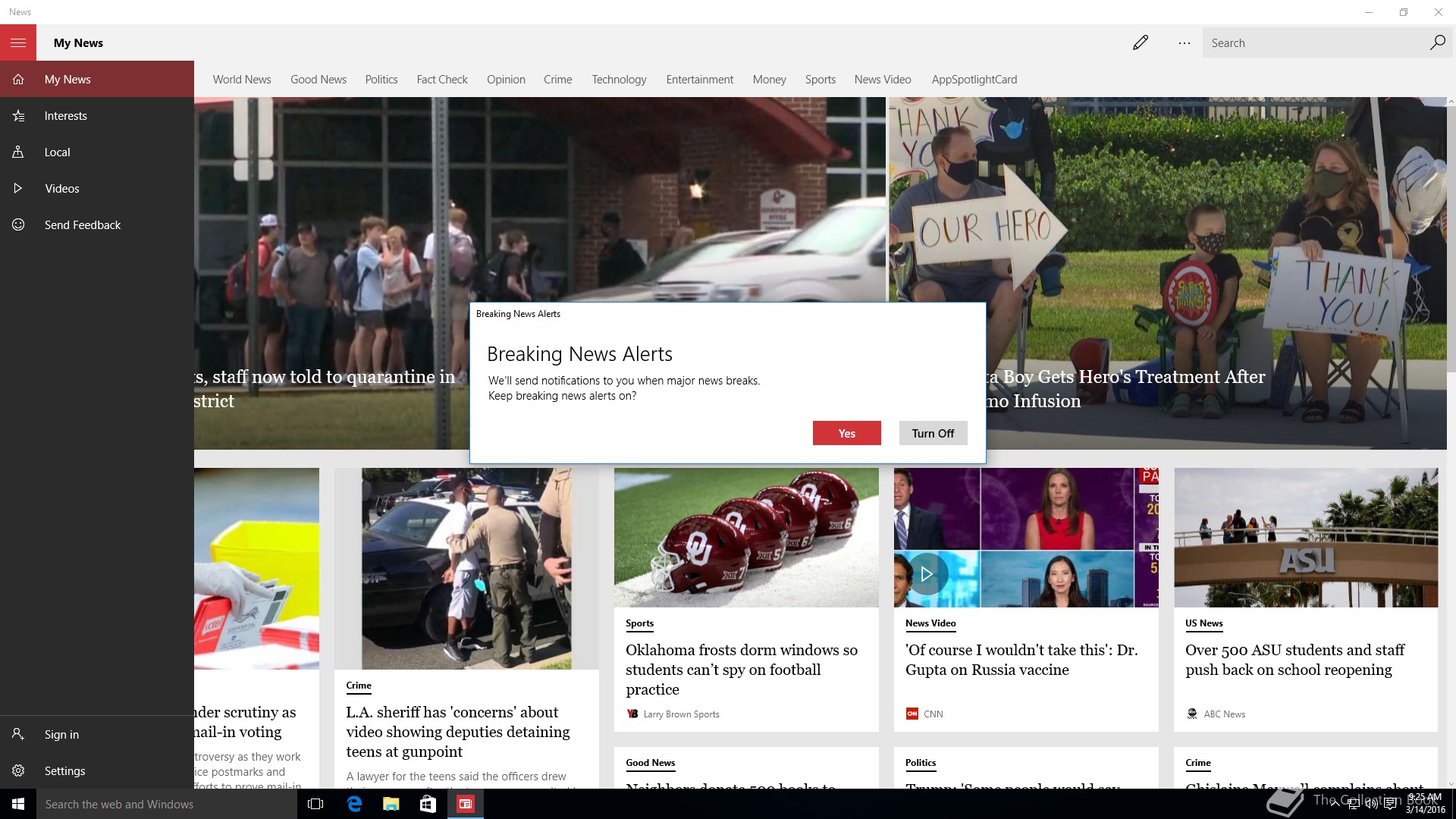Screen dimensions: 1456x819
Task: Open the Settings gear icon
Action: tap(18, 771)
